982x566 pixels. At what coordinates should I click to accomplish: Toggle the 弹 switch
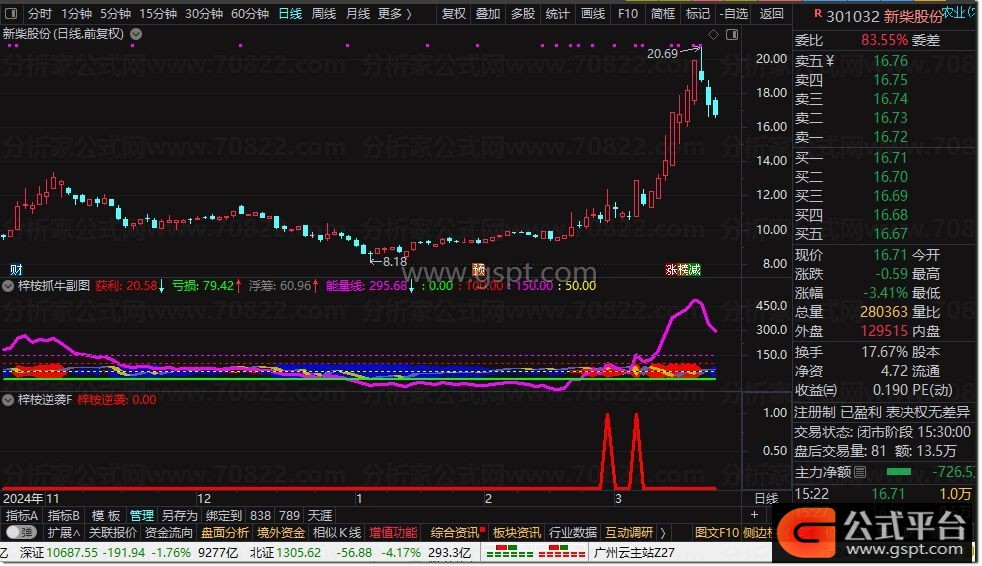pyautogui.click(x=21, y=533)
